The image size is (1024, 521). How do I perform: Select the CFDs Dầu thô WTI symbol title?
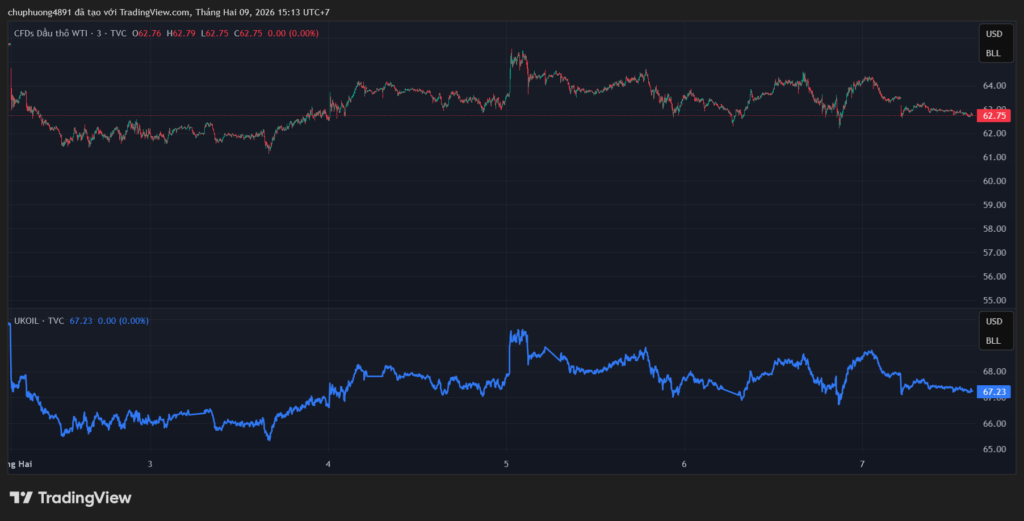[58, 33]
